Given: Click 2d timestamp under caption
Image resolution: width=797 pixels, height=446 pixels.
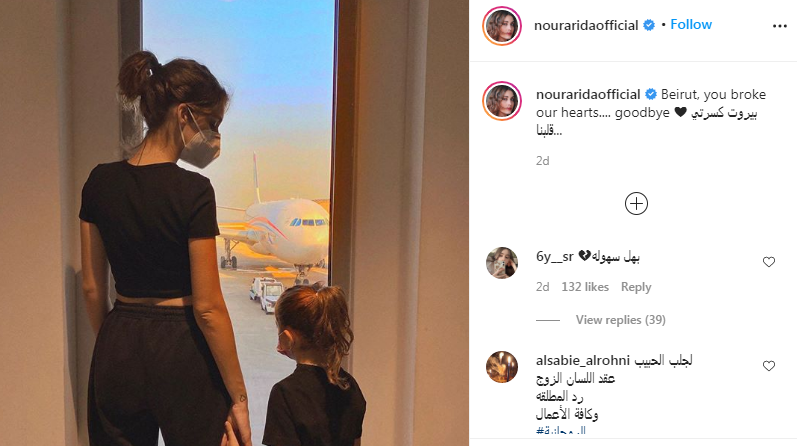Looking at the screenshot, I should [x=542, y=161].
